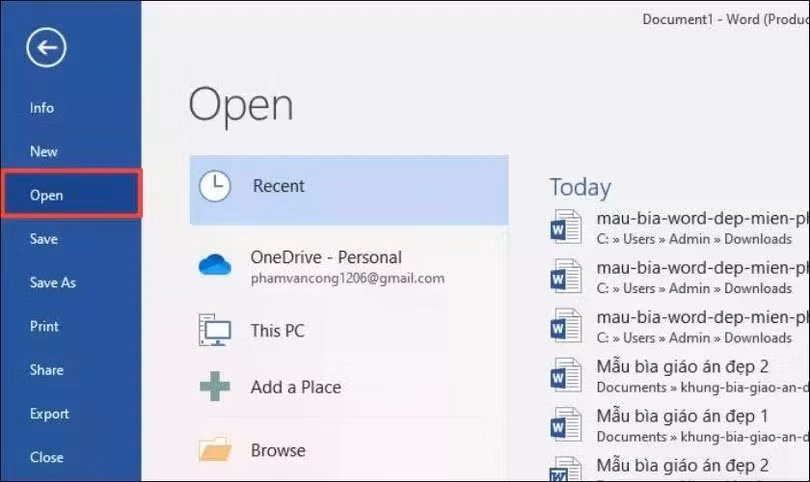The image size is (810, 482).
Task: Open the Share page
Action: pos(46,370)
